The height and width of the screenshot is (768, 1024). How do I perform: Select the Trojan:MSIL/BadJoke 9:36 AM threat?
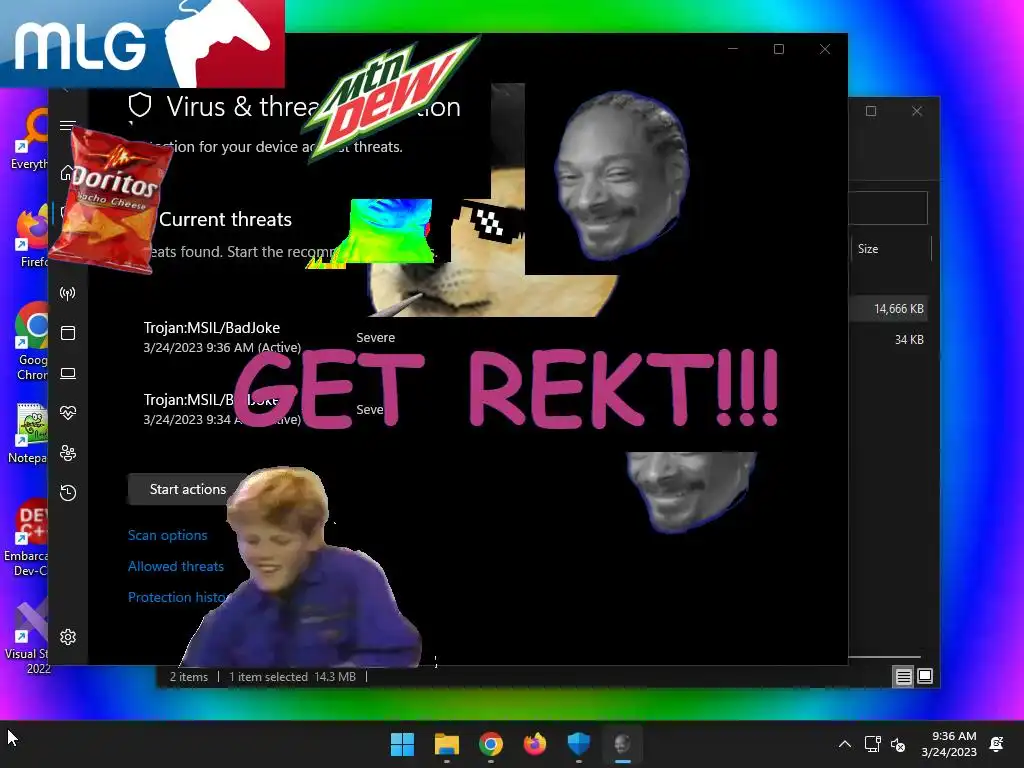[x=222, y=337]
